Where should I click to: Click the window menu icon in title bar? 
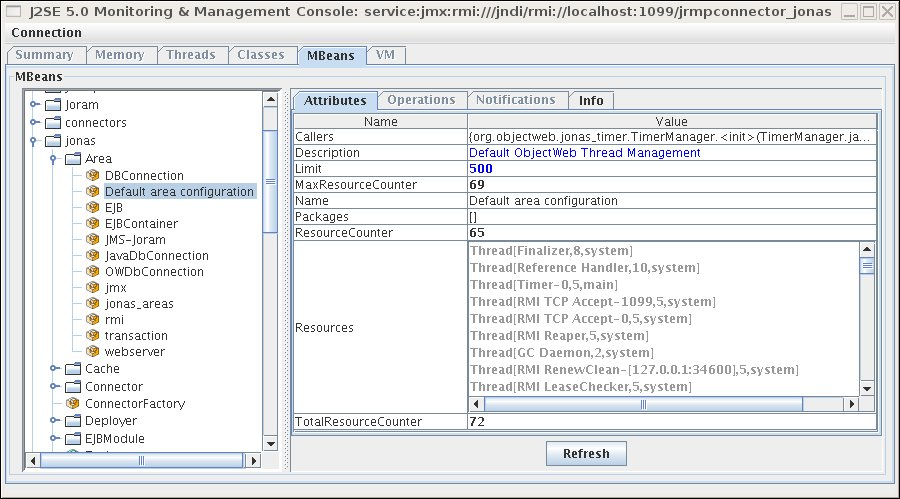click(13, 11)
